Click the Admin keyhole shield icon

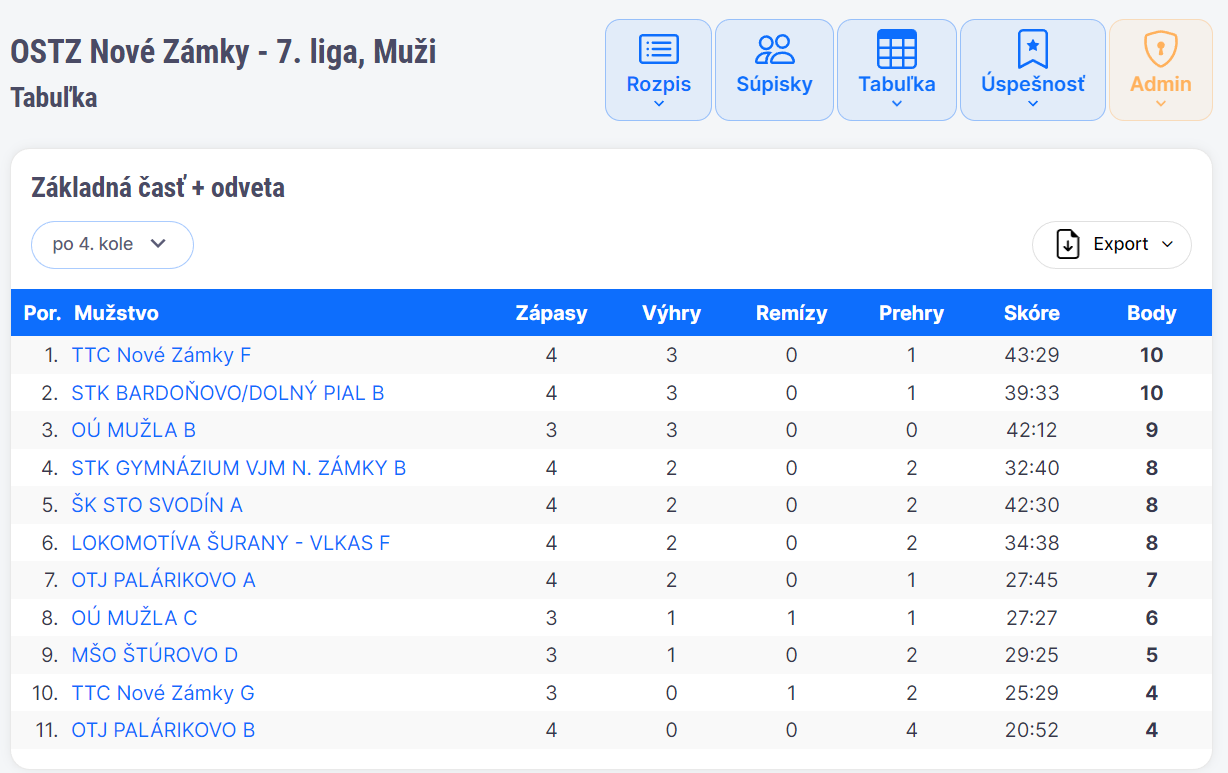(1161, 49)
